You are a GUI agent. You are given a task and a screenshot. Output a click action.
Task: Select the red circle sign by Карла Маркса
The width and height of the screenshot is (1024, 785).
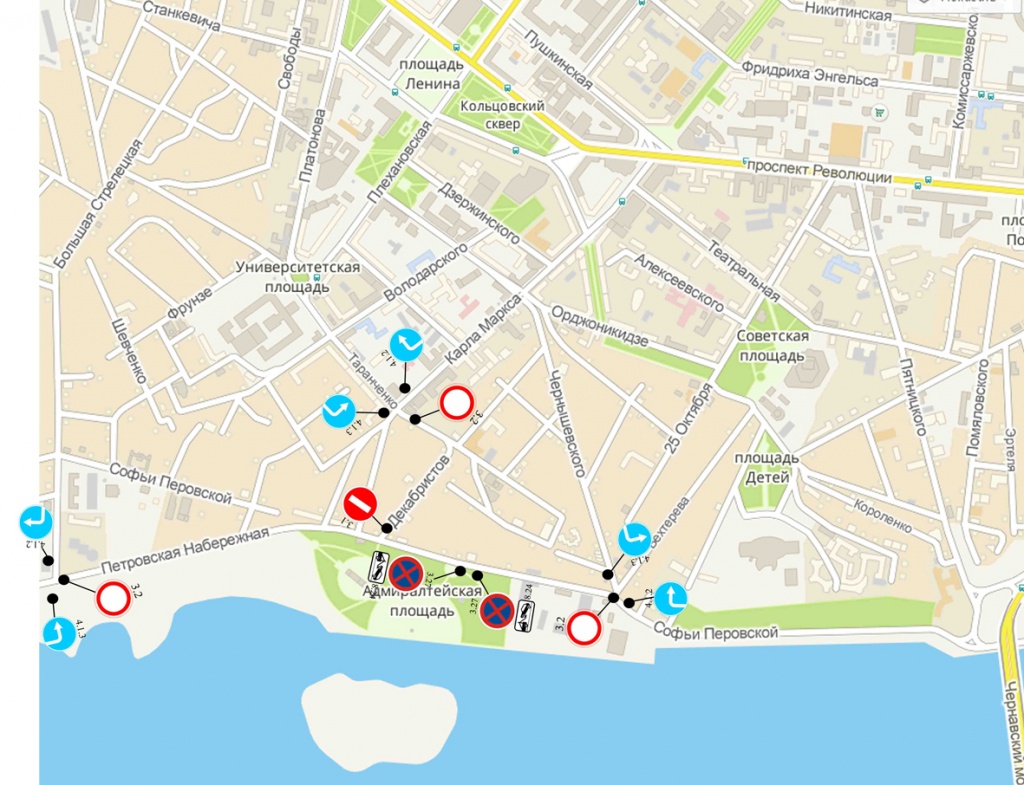click(x=456, y=403)
